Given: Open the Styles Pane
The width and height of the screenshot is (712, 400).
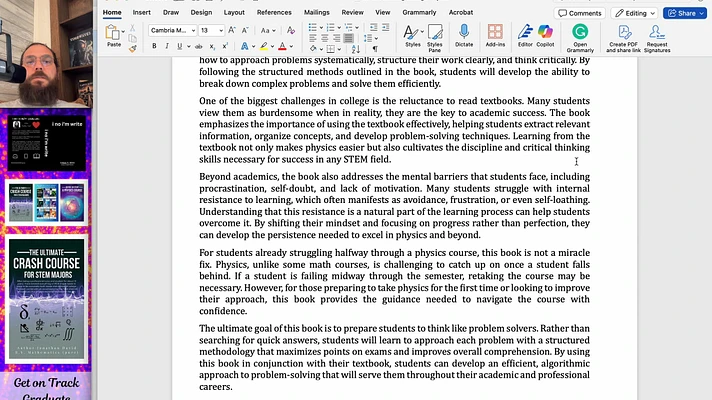Looking at the screenshot, I should 435,38.
